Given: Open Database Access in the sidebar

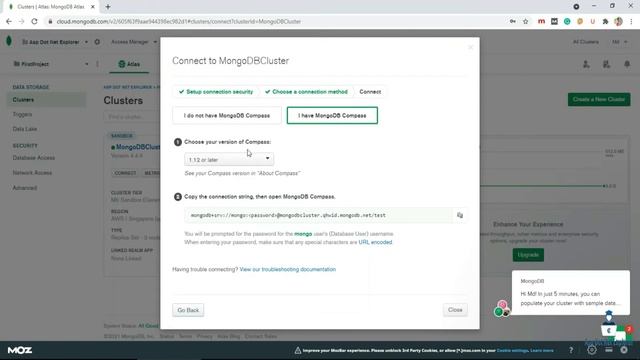Looking at the screenshot, I should coord(33,158).
